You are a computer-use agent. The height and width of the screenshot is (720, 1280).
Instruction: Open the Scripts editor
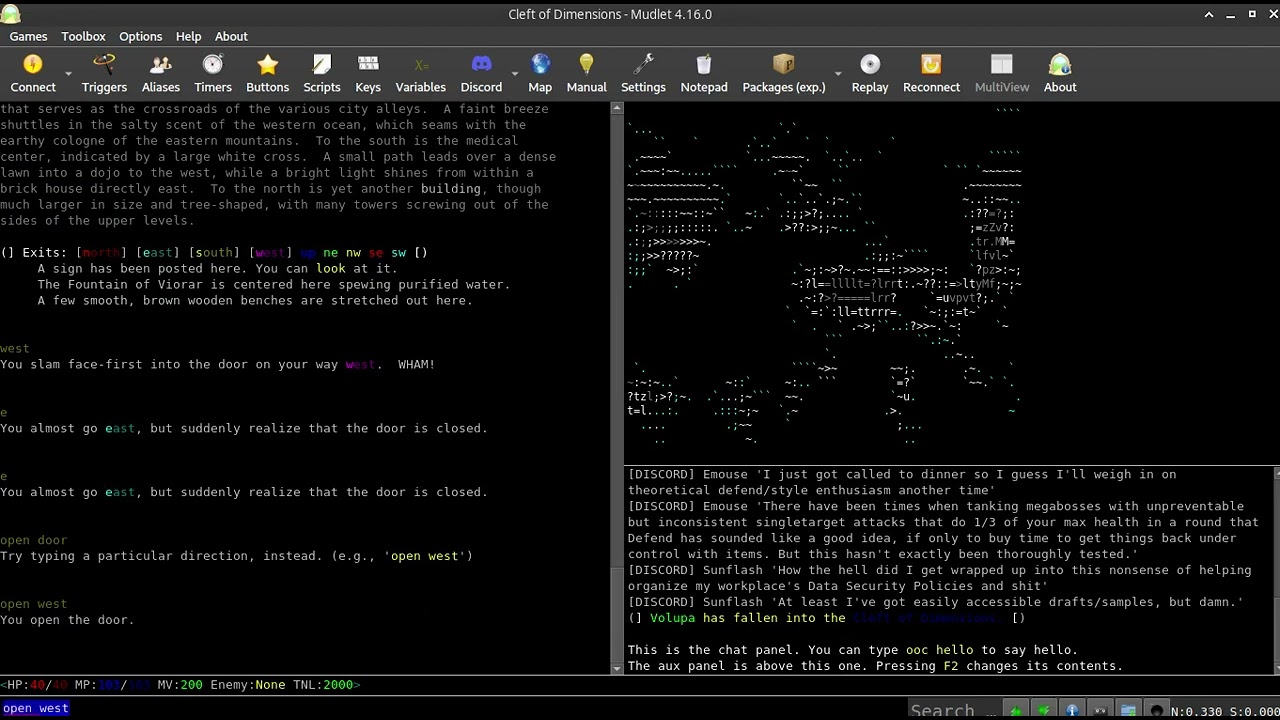[321, 74]
